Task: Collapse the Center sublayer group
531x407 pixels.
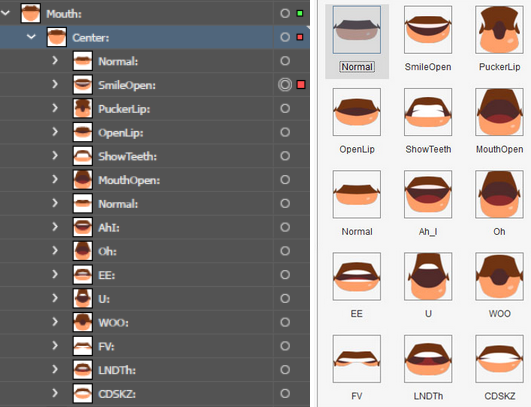Action: coord(31,37)
